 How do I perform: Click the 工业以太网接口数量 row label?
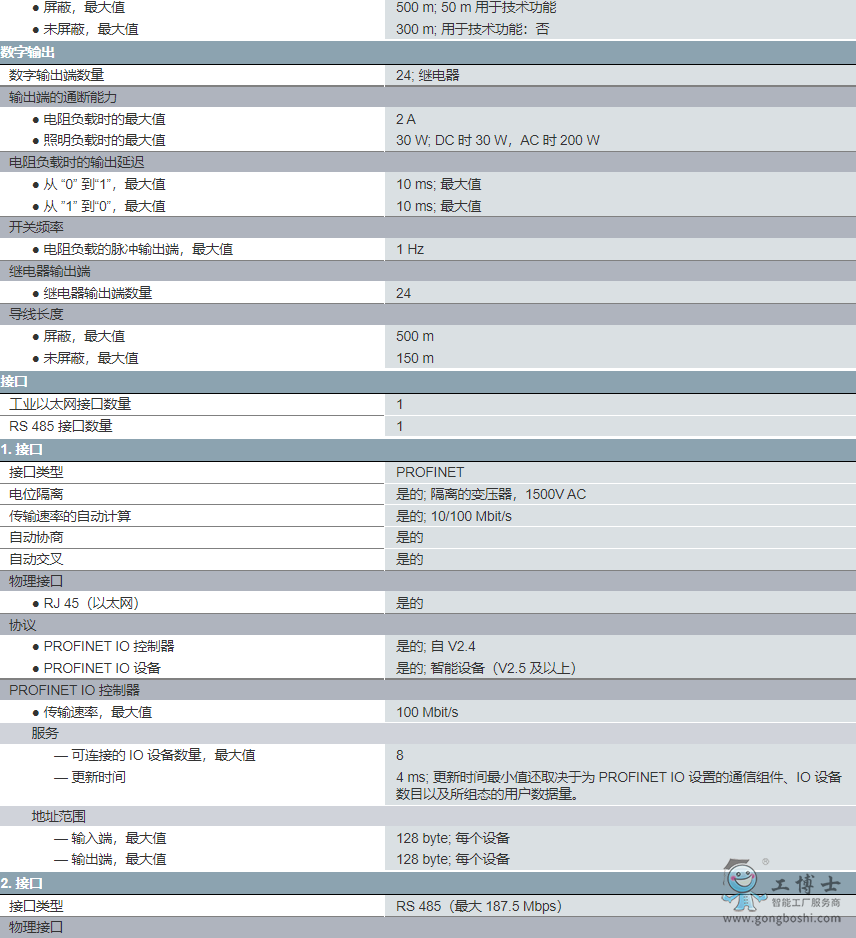(70, 404)
